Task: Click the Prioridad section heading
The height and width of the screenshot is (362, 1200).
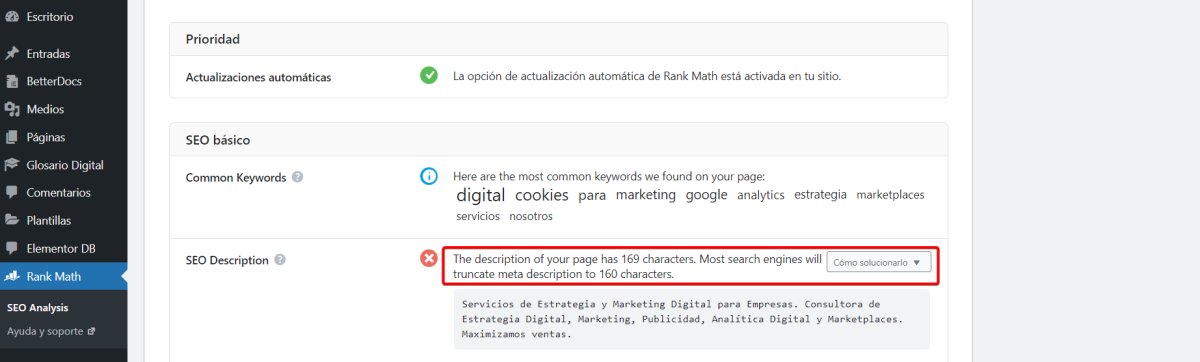Action: point(213,39)
